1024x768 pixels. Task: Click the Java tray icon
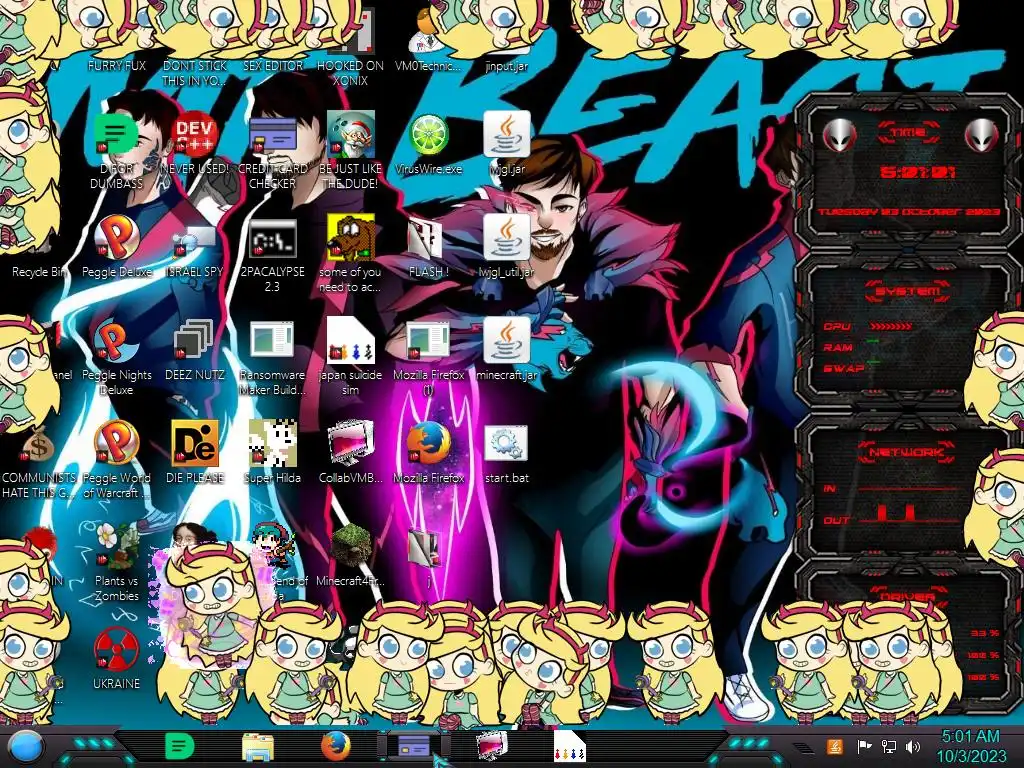click(835, 746)
